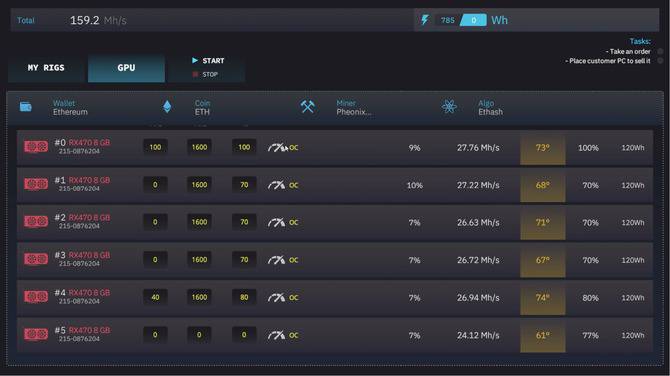Viewport: 670px width, 376px height.
Task: Open the Coin ETH selector
Action: point(202,108)
